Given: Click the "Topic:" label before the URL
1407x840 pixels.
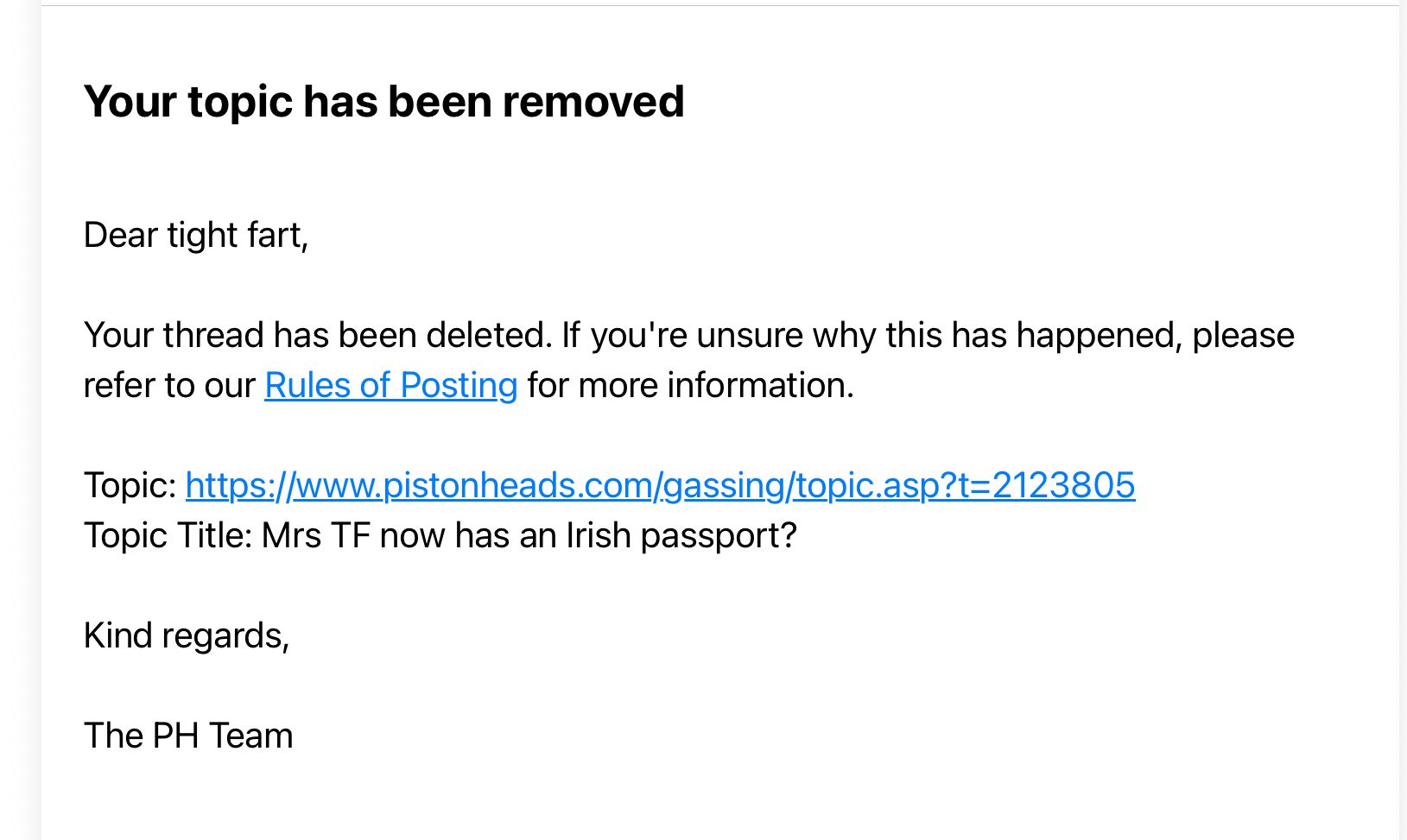Looking at the screenshot, I should [130, 485].
